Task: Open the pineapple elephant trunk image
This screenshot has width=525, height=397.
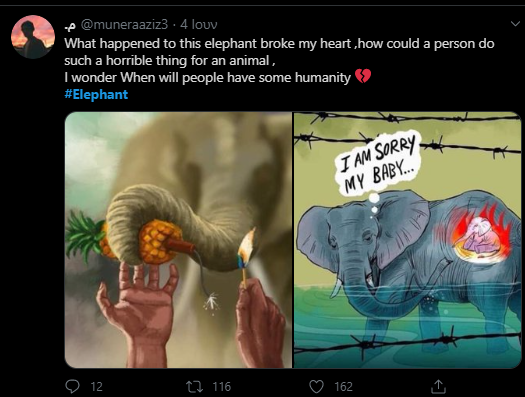Action: click(178, 240)
